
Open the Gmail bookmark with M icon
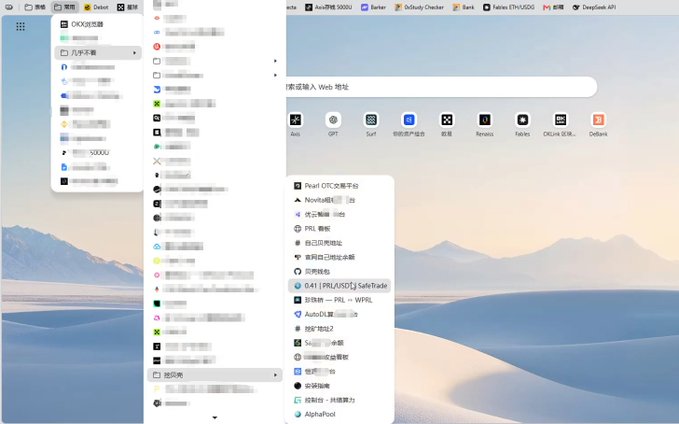click(553, 7)
